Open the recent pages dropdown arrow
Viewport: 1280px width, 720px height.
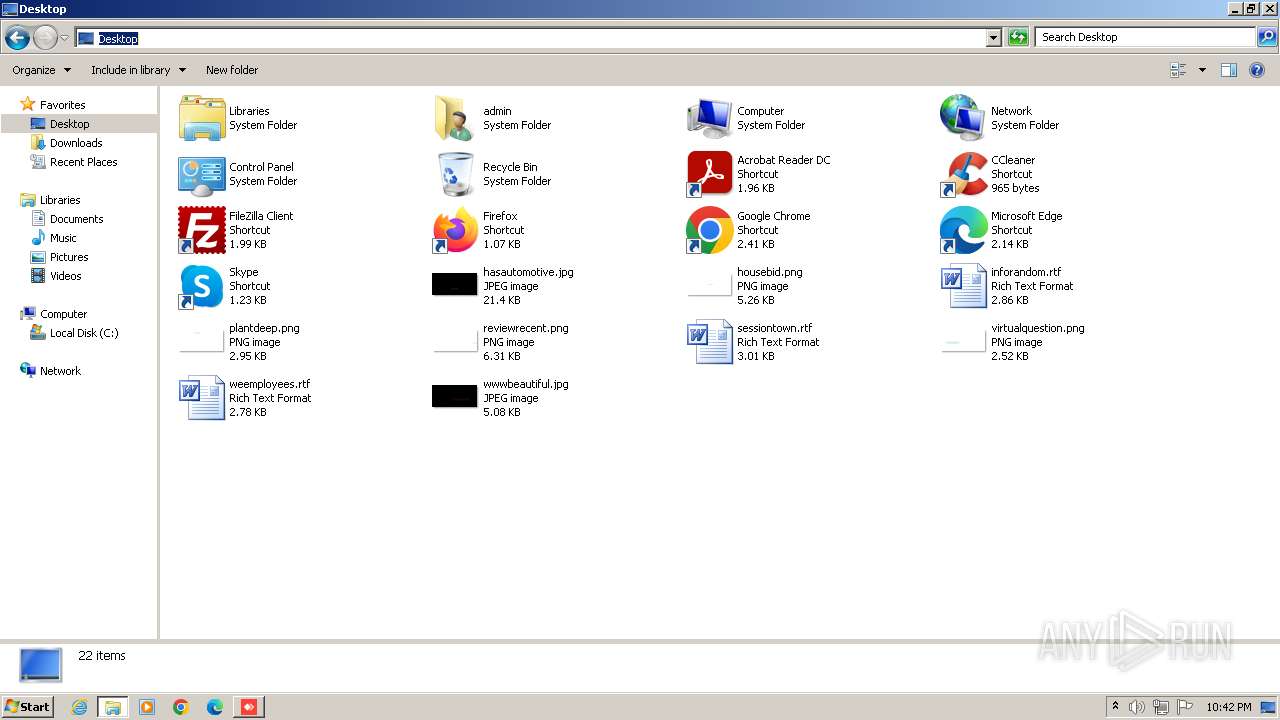pyautogui.click(x=64, y=38)
